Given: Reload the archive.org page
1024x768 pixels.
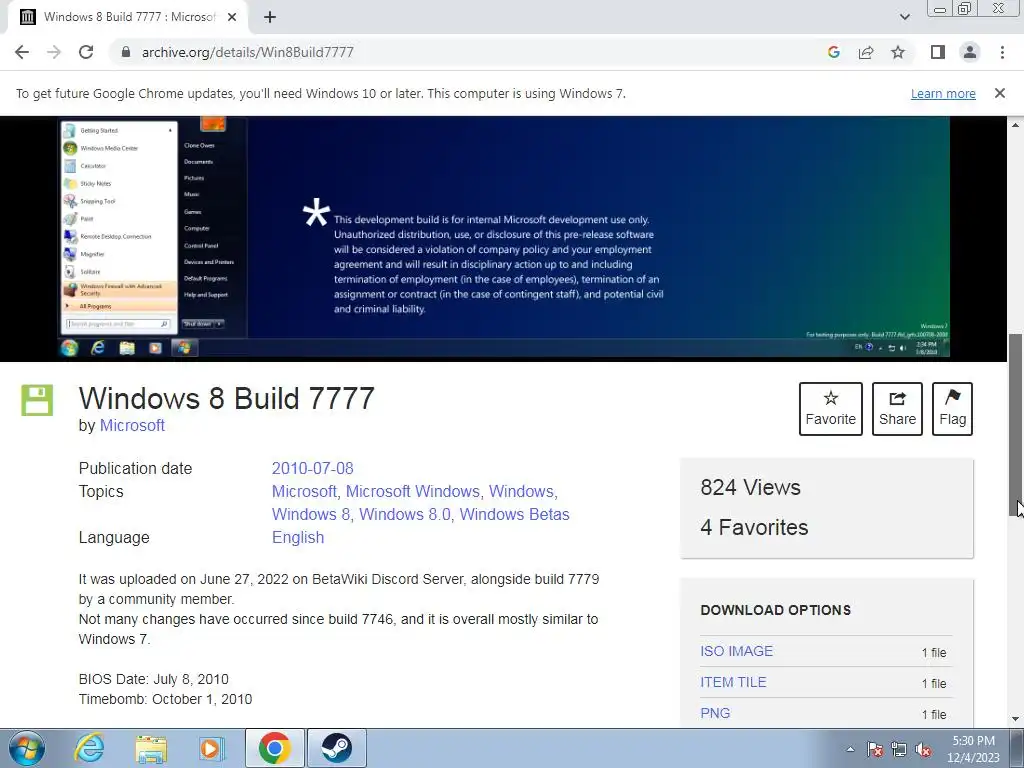Looking at the screenshot, I should click(x=86, y=52).
